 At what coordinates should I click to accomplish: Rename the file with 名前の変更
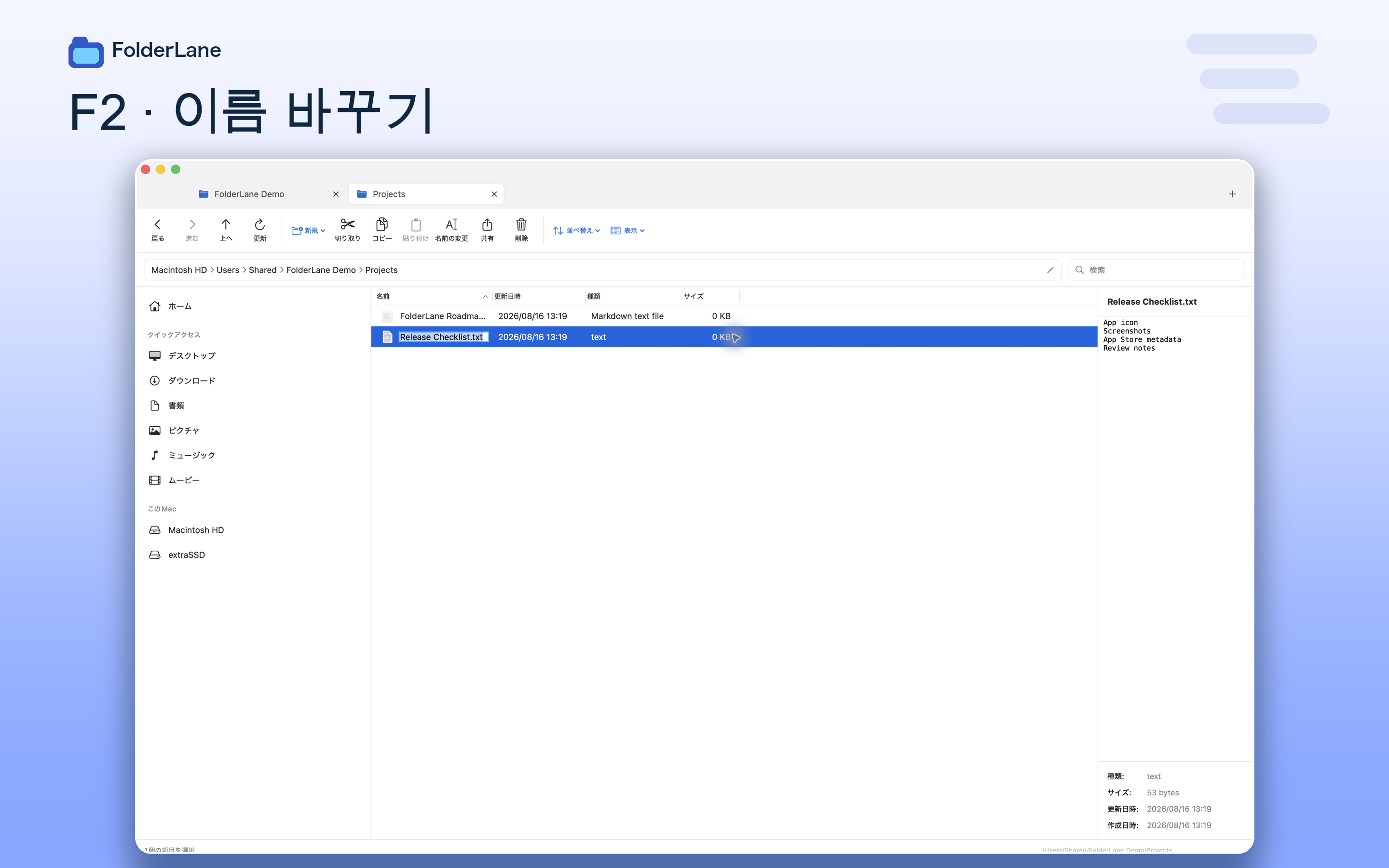(452, 230)
